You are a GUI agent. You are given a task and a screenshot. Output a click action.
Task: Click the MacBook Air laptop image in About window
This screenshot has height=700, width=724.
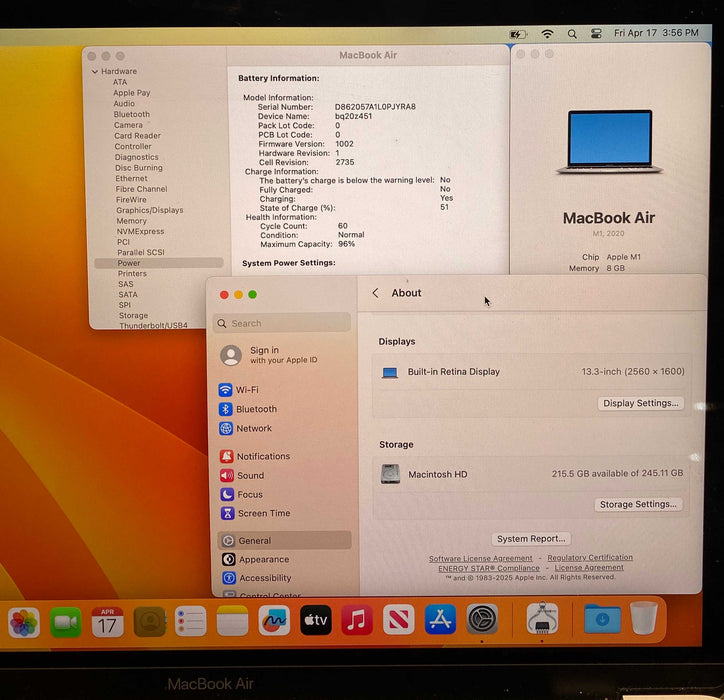coord(609,142)
